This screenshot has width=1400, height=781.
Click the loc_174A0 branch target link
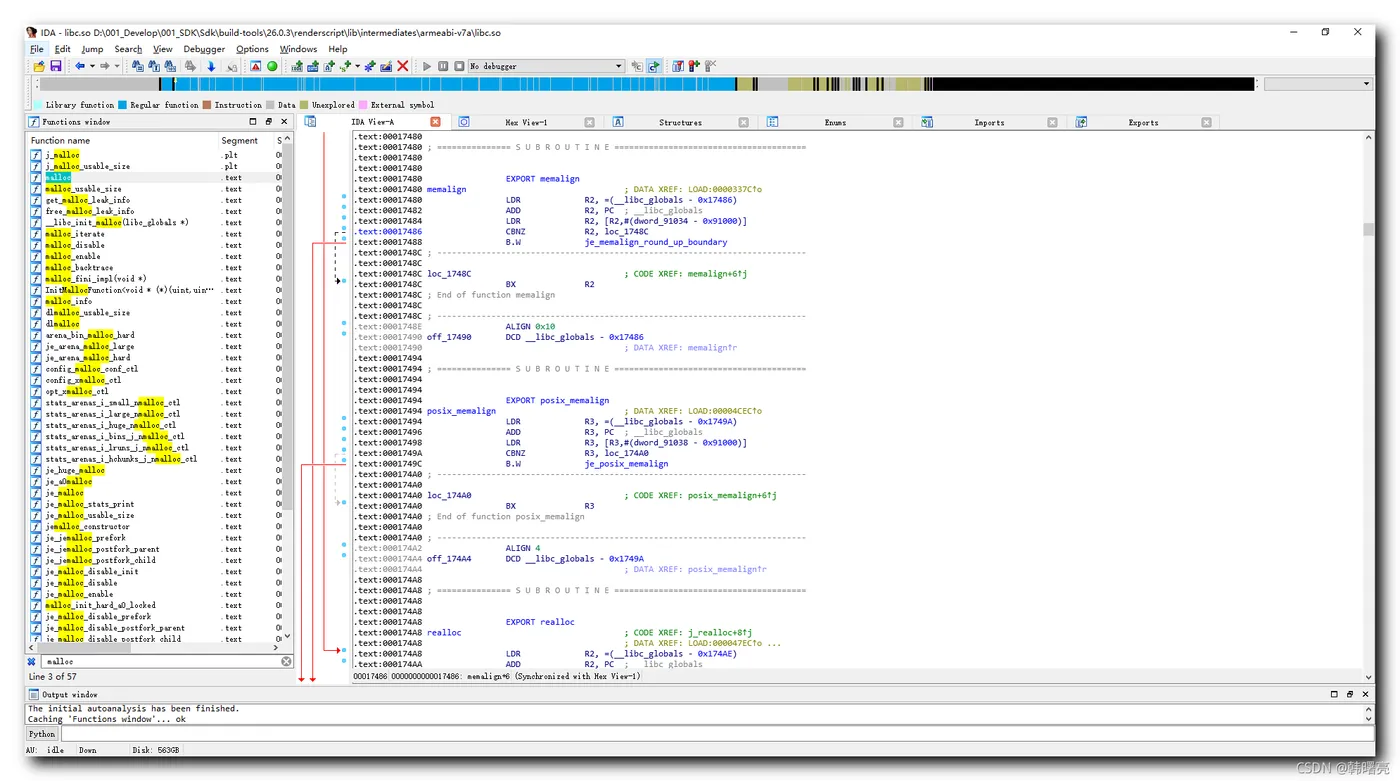pyautogui.click(x=626, y=453)
